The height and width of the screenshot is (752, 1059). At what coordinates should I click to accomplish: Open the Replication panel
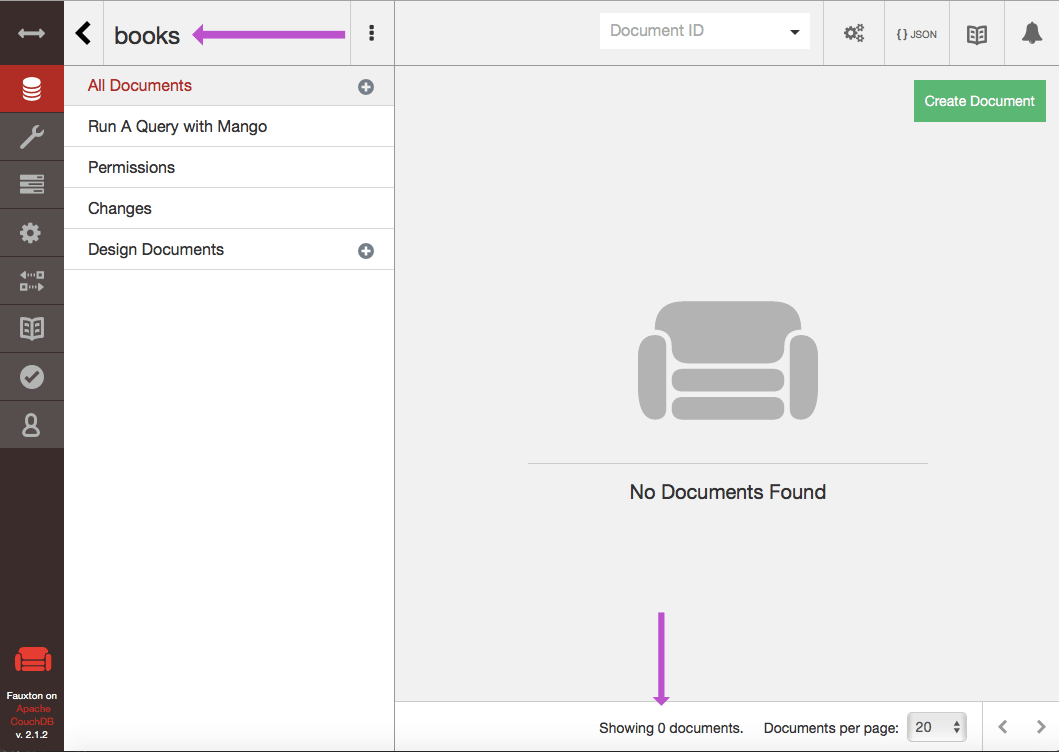(x=31, y=280)
